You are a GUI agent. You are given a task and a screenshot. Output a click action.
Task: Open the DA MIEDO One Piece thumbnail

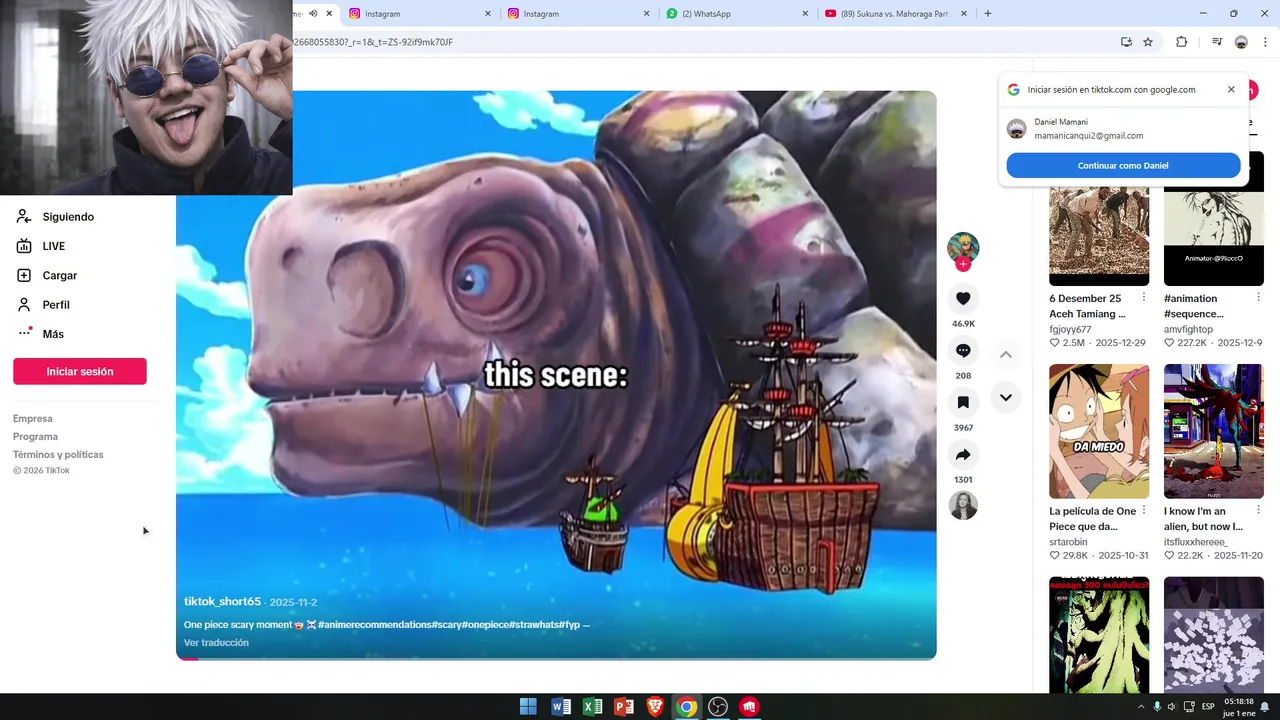tap(1099, 431)
